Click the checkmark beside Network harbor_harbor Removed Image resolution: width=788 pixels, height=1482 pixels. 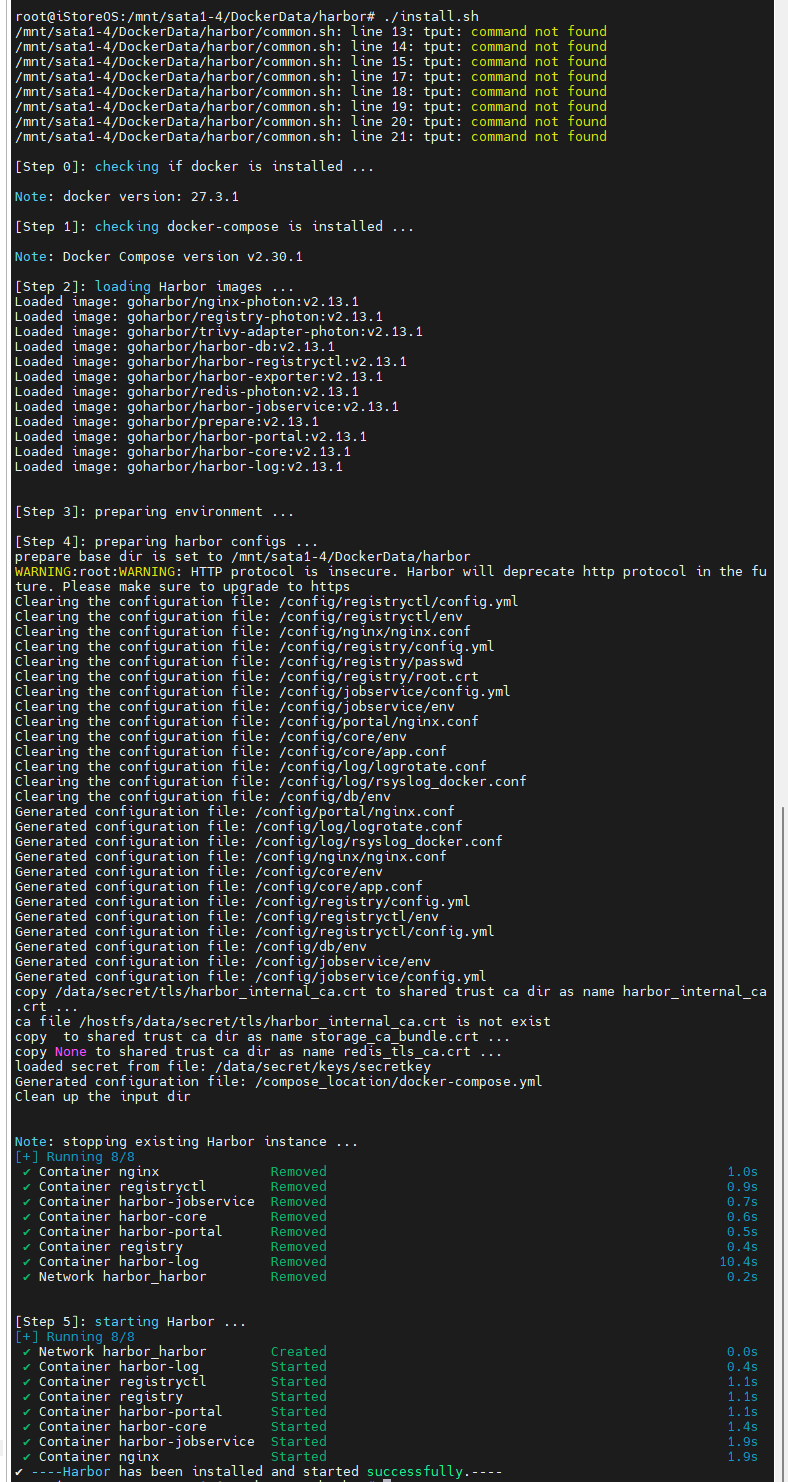click(26, 1276)
